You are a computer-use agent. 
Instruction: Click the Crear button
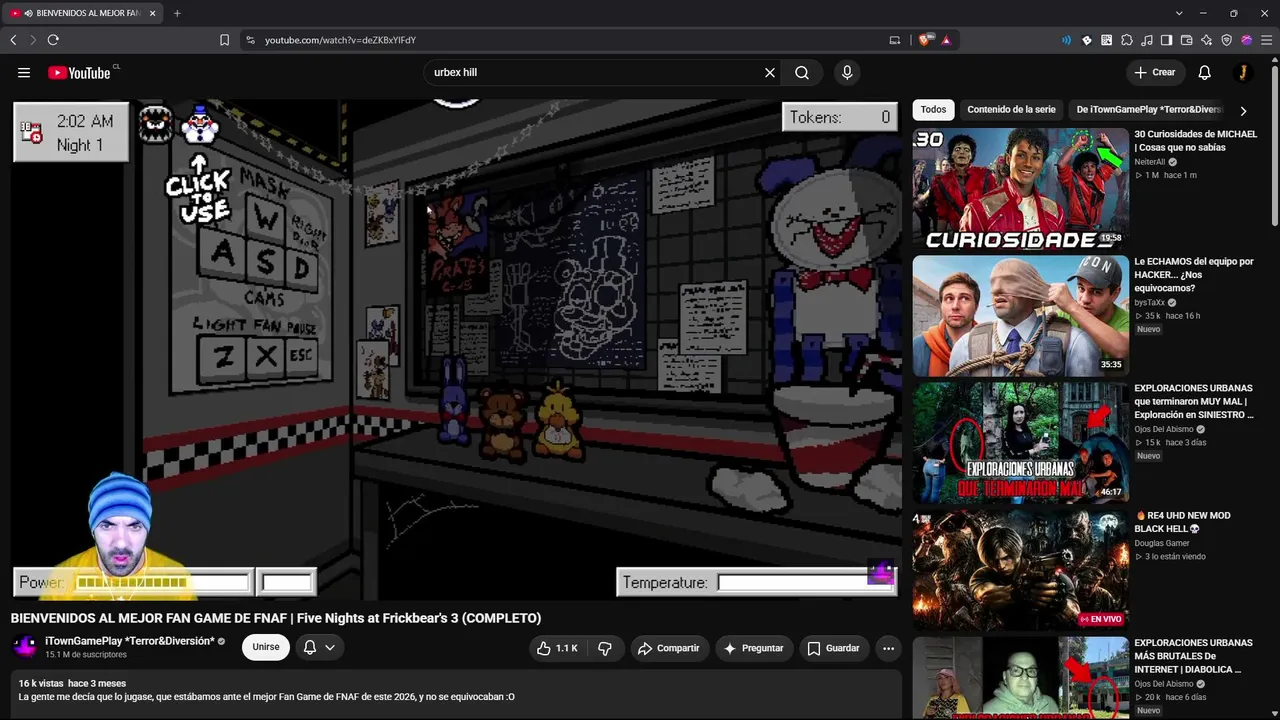(x=1155, y=73)
